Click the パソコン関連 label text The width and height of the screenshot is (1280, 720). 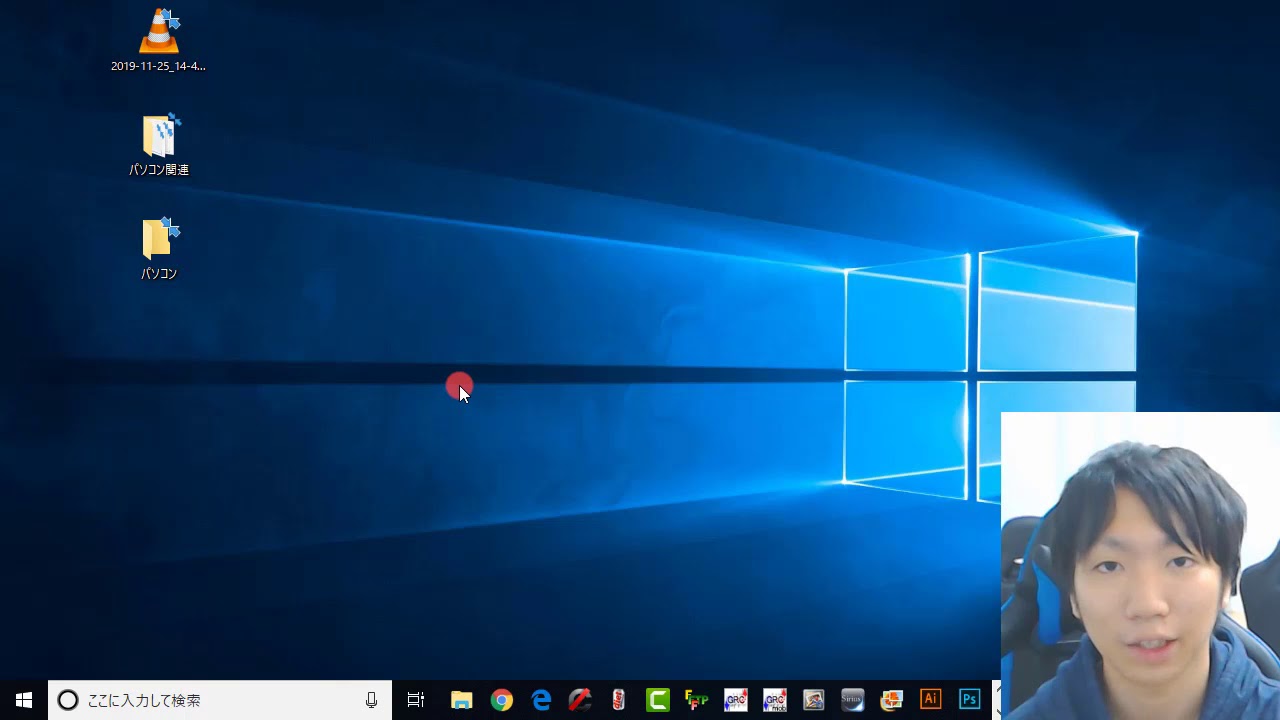(x=159, y=170)
